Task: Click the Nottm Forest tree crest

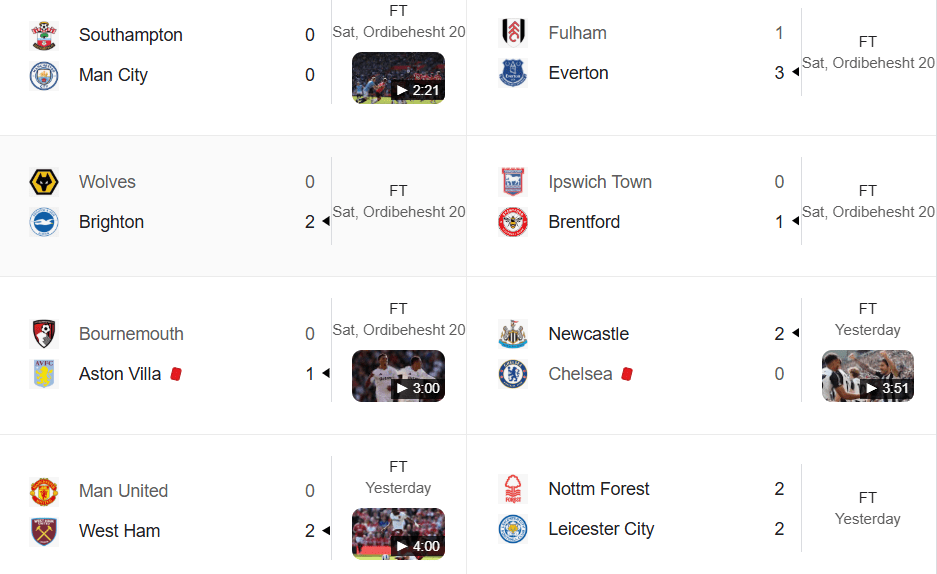Action: click(x=513, y=489)
